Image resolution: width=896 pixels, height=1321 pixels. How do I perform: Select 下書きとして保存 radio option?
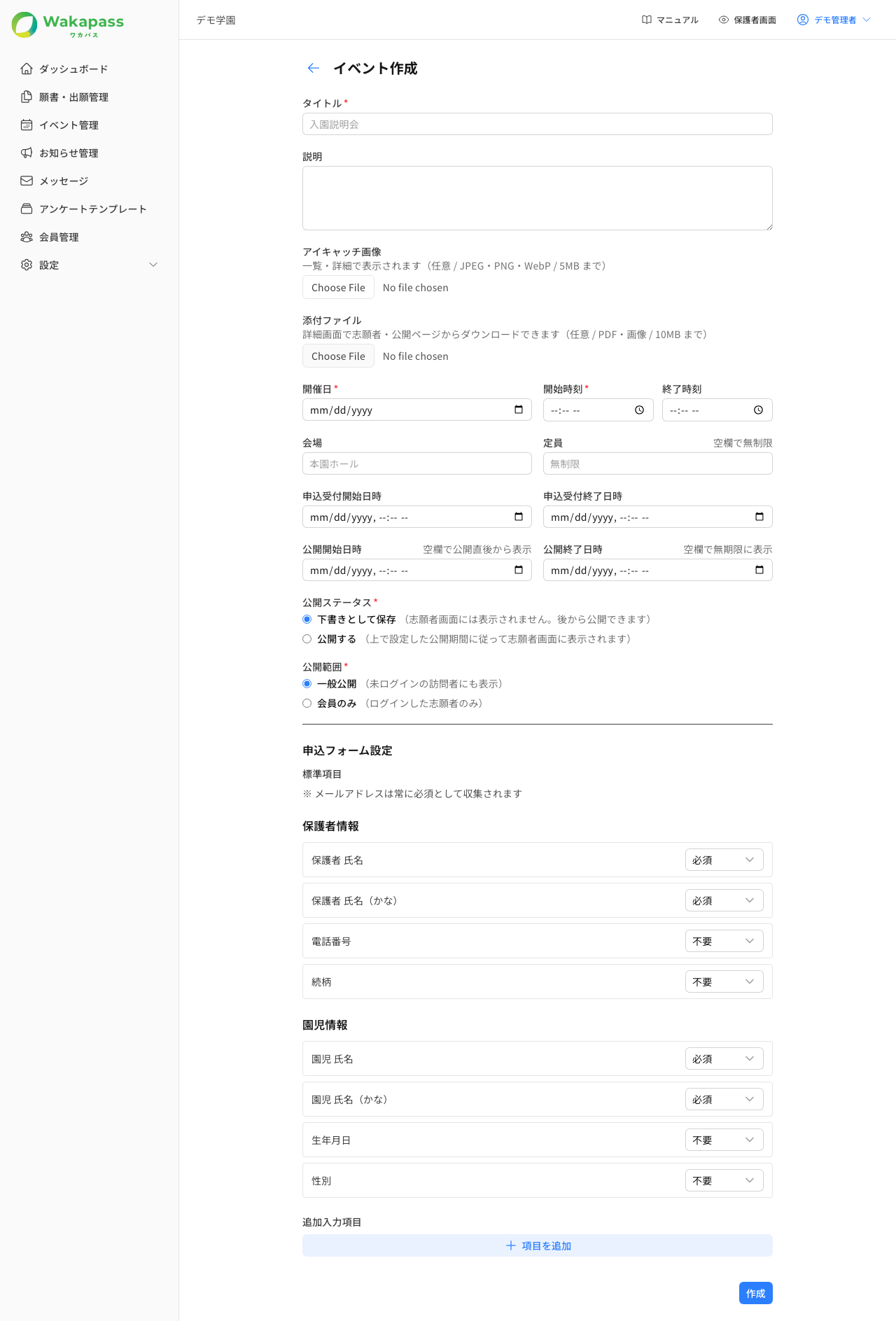pos(307,619)
